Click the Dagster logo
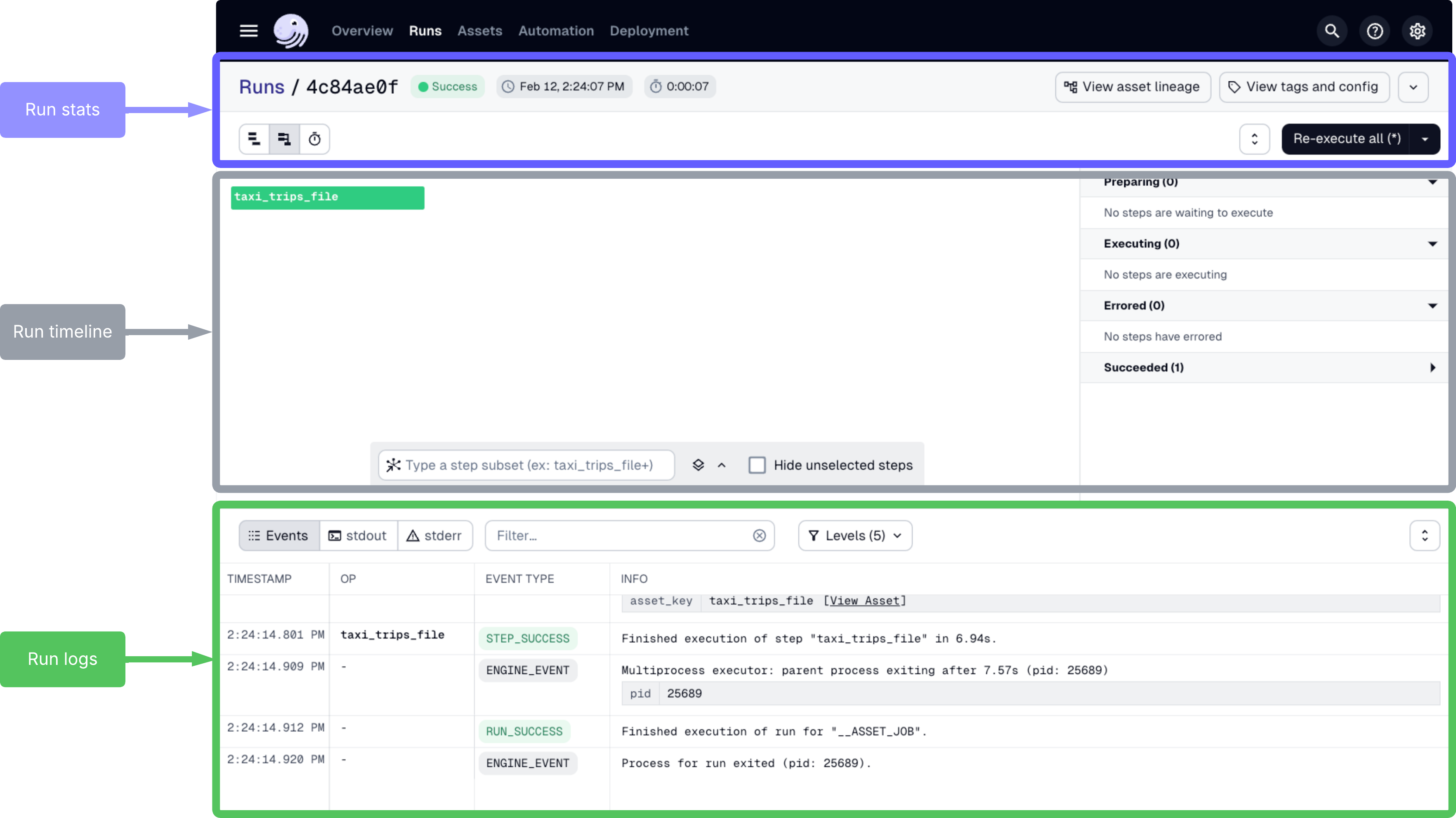 (291, 31)
